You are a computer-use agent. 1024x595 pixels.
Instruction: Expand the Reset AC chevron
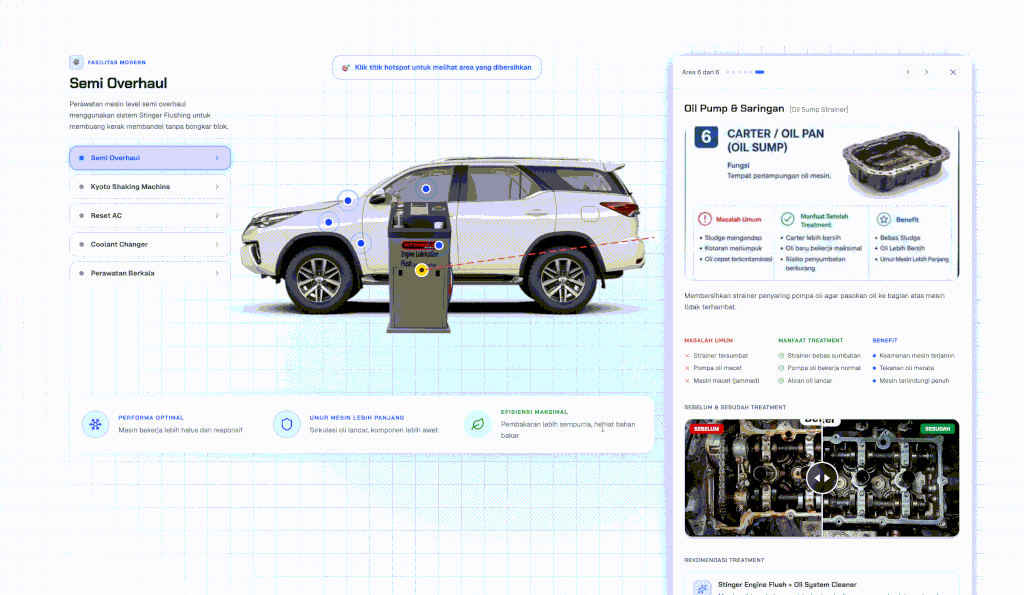217,216
